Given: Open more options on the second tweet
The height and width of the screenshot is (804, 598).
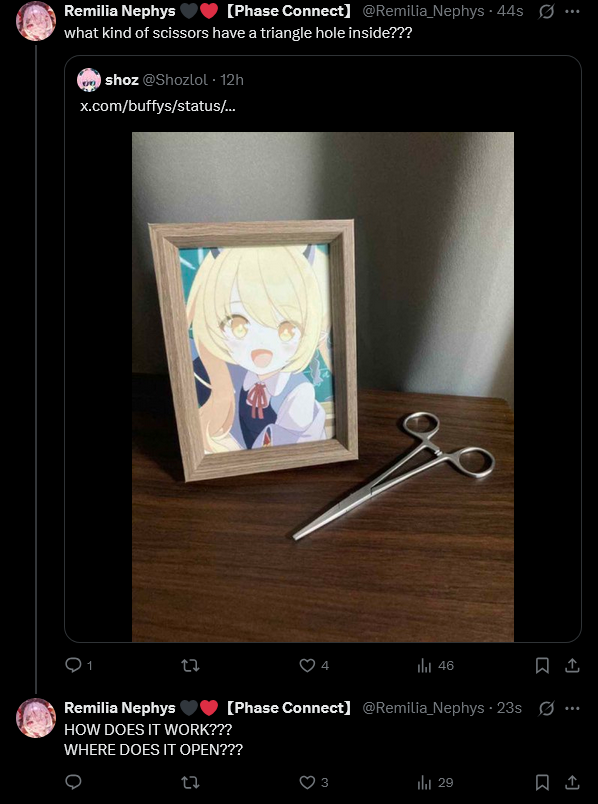Looking at the screenshot, I should (572, 708).
